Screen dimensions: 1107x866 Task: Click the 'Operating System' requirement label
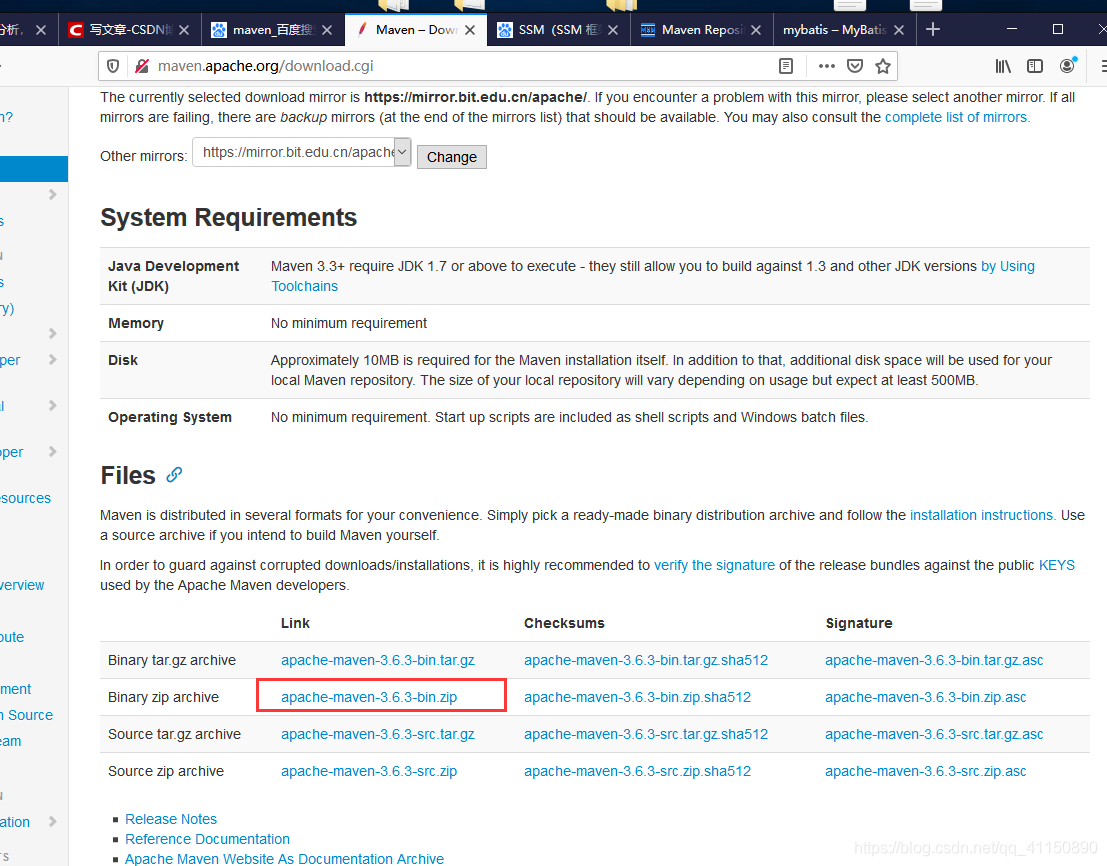click(169, 417)
